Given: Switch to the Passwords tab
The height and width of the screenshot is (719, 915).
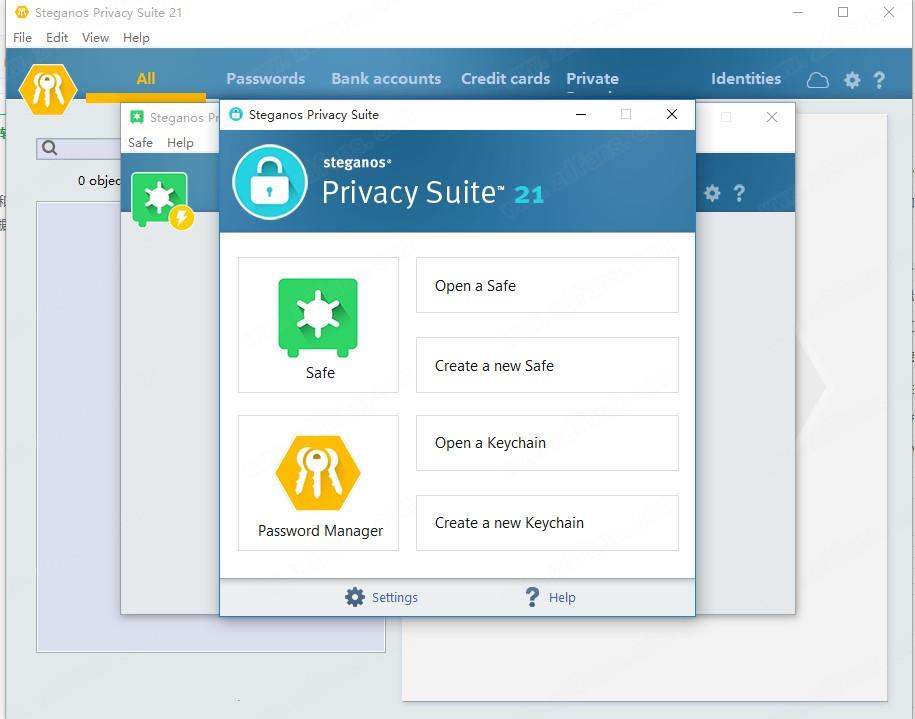Looking at the screenshot, I should (x=266, y=79).
